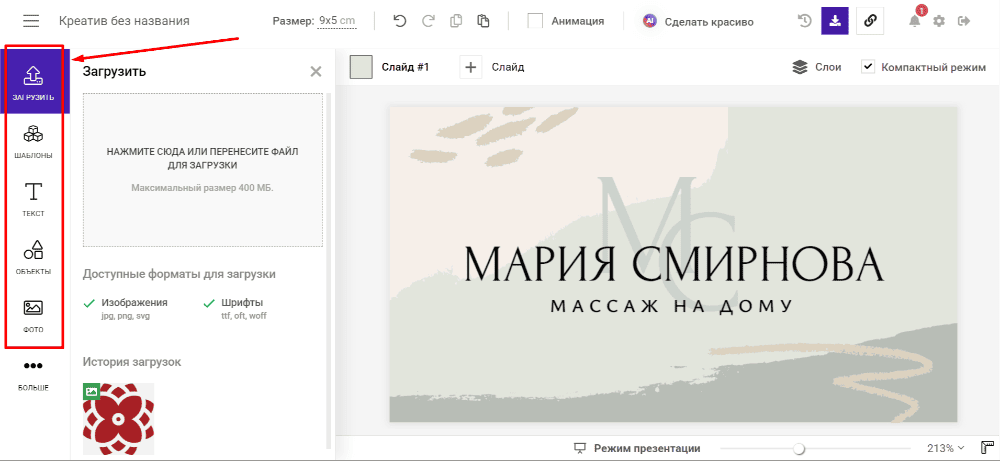Image resolution: width=1000 pixels, height=461 pixels.
Task: Click the copy icon in top toolbar
Action: [x=456, y=21]
